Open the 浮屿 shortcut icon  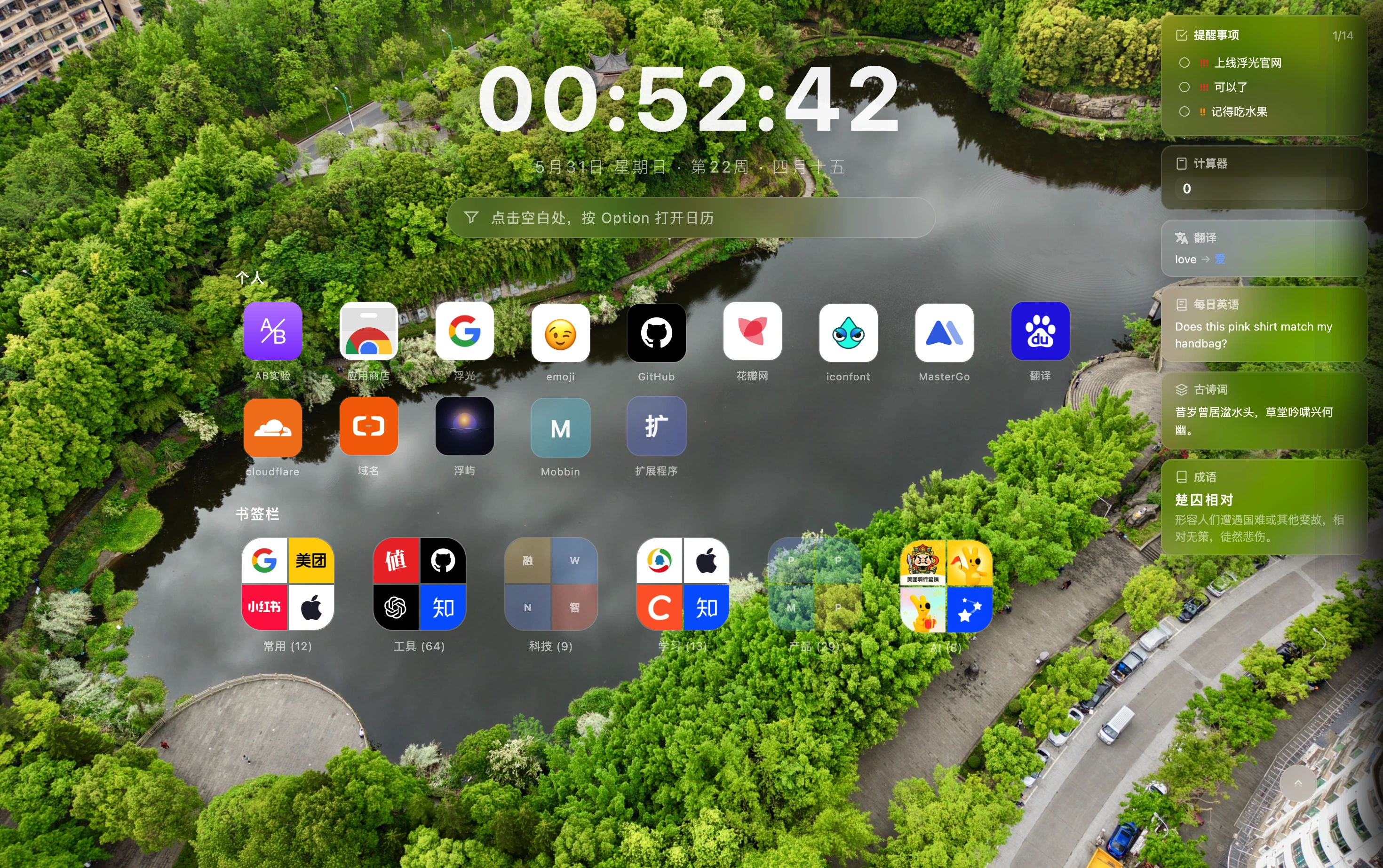[465, 426]
